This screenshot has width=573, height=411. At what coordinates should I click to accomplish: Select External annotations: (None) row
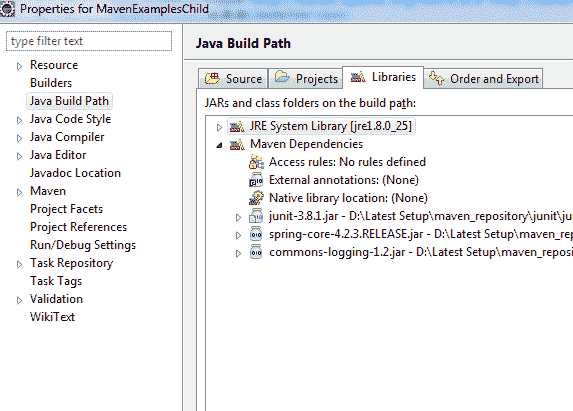[344, 180]
